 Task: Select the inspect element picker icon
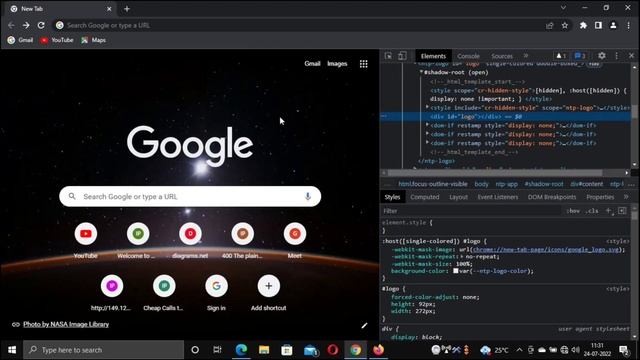tap(388, 56)
